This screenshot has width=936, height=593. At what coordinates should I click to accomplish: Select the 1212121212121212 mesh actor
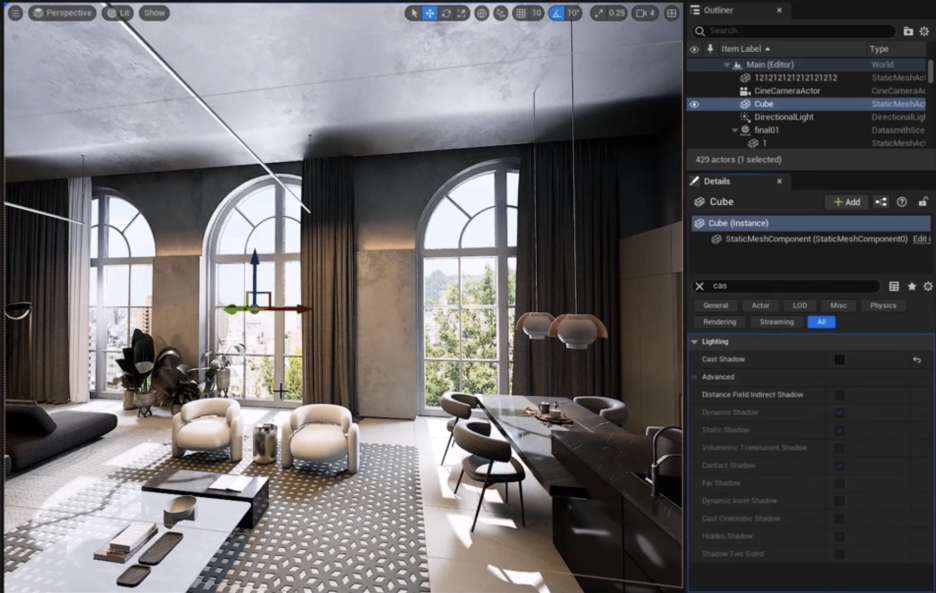point(795,78)
